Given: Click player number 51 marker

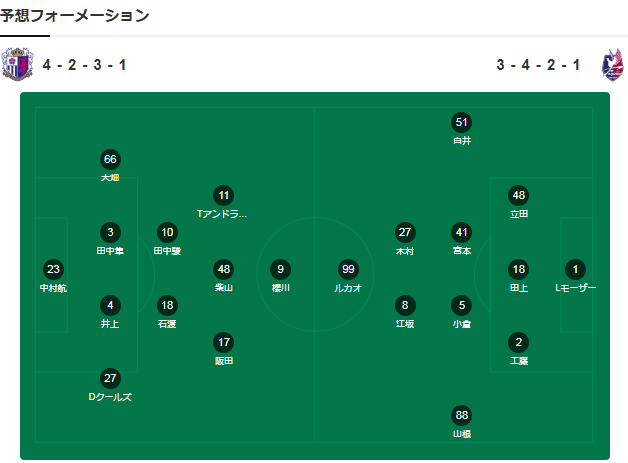Looking at the screenshot, I should pos(461,123).
